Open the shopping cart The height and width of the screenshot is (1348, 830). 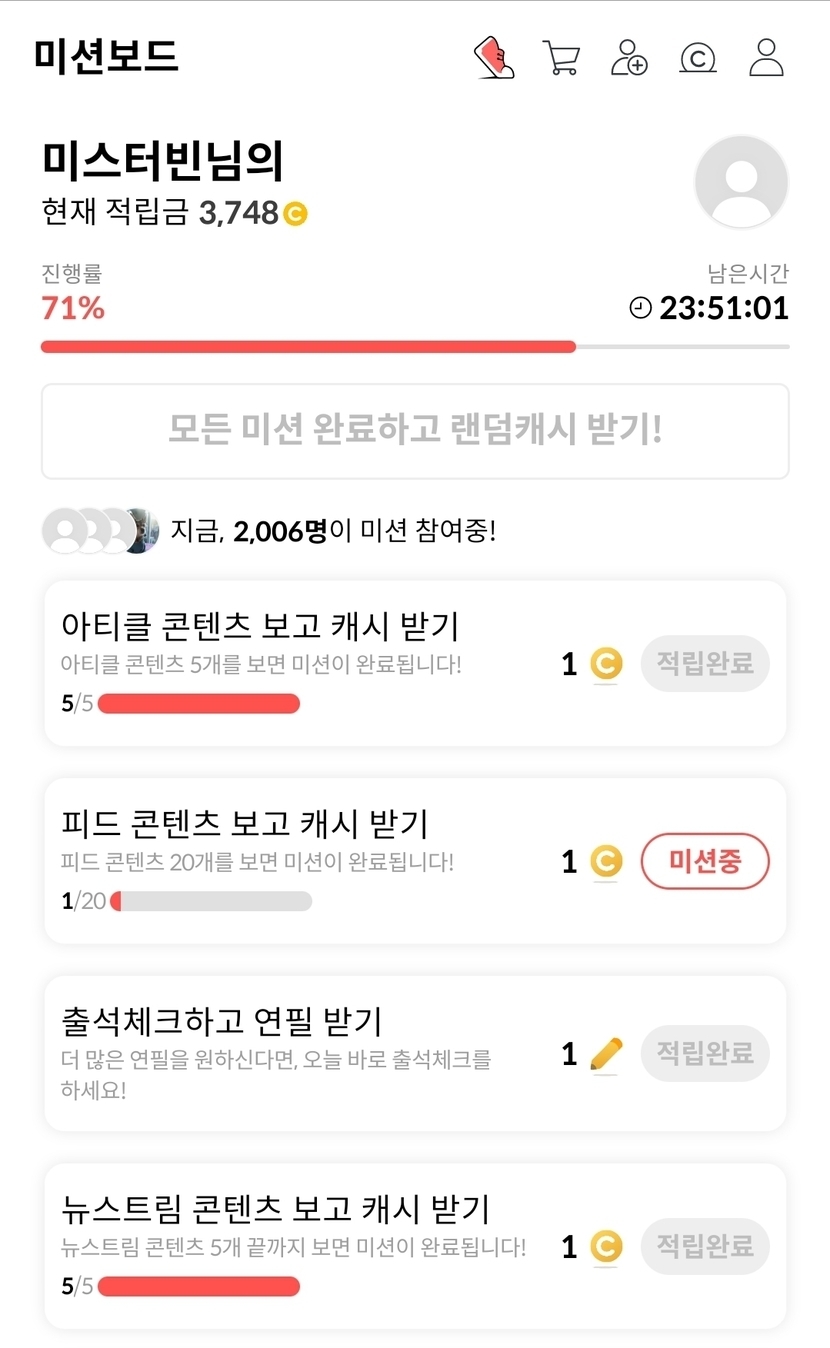pos(561,58)
